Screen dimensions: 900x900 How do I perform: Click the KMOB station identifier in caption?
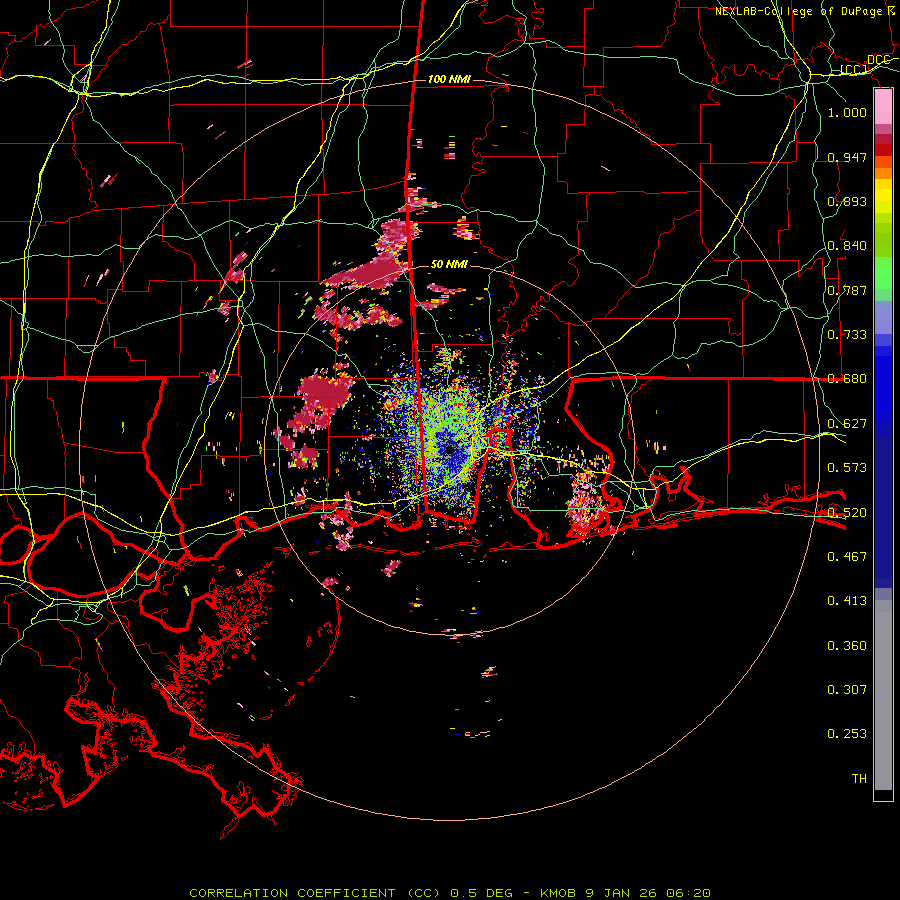[x=559, y=893]
